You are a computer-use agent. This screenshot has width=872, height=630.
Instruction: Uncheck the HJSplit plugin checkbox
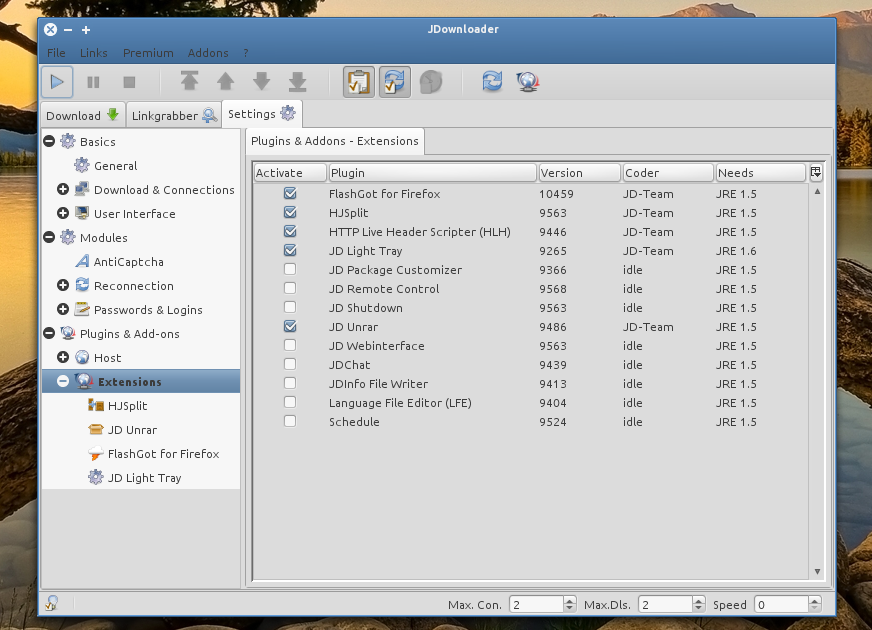click(290, 212)
